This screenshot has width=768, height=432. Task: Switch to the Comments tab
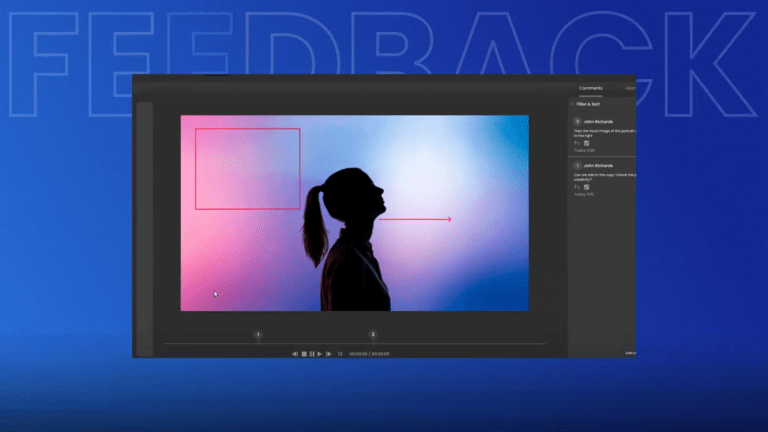[x=590, y=88]
